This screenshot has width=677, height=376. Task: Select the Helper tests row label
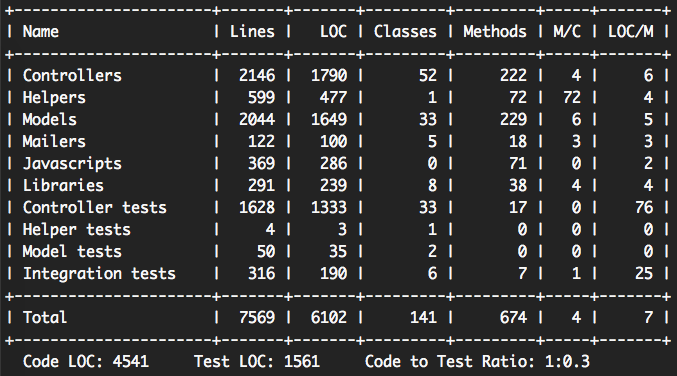[x=76, y=230]
